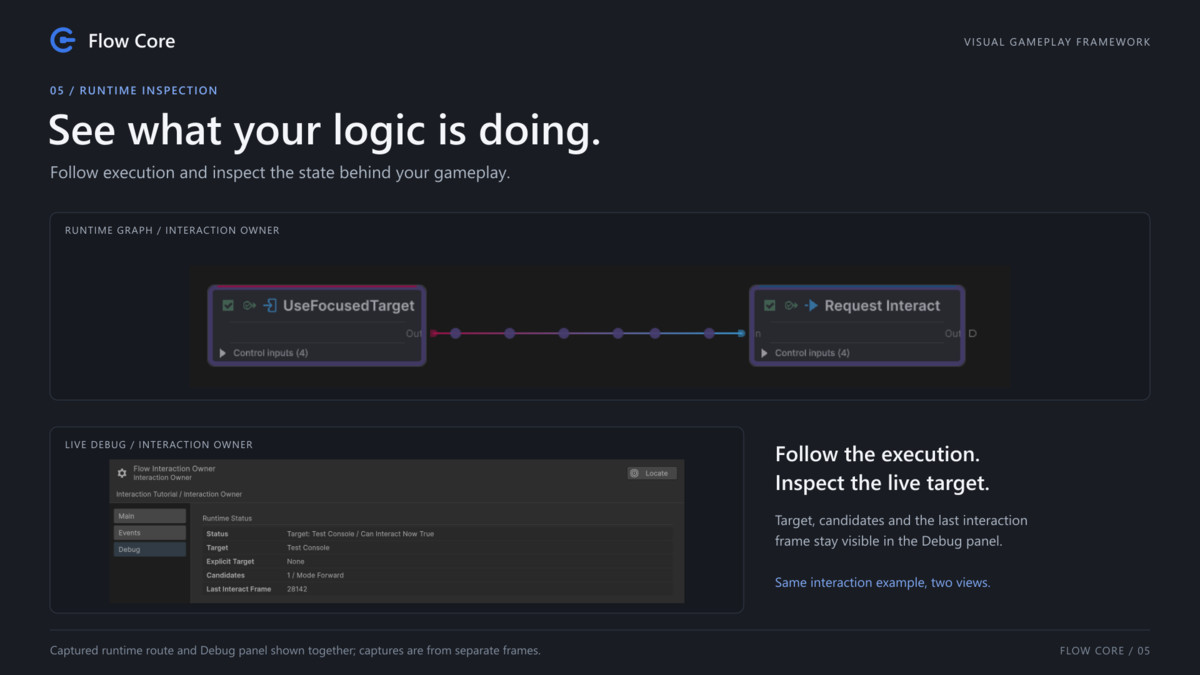Click the 'Test Console' value in Target row
The height and width of the screenshot is (675, 1200).
(x=308, y=548)
